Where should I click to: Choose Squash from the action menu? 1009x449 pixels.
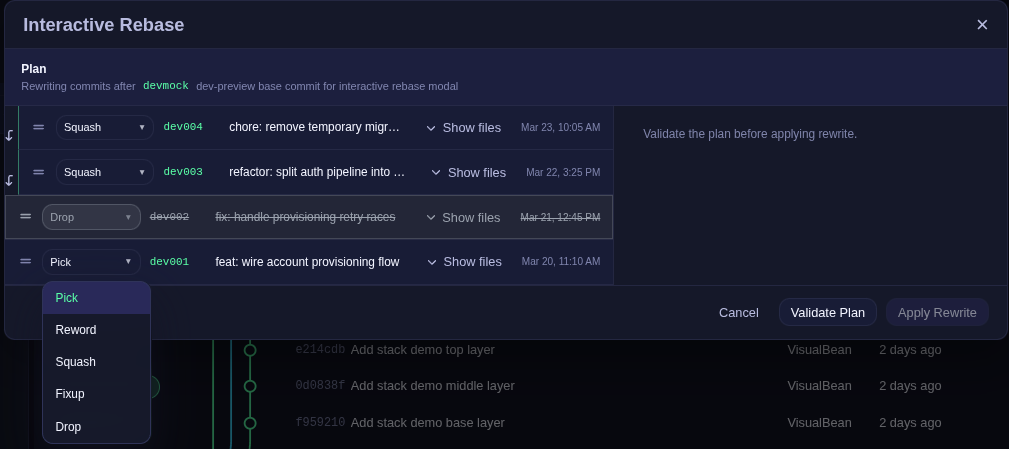point(97,362)
